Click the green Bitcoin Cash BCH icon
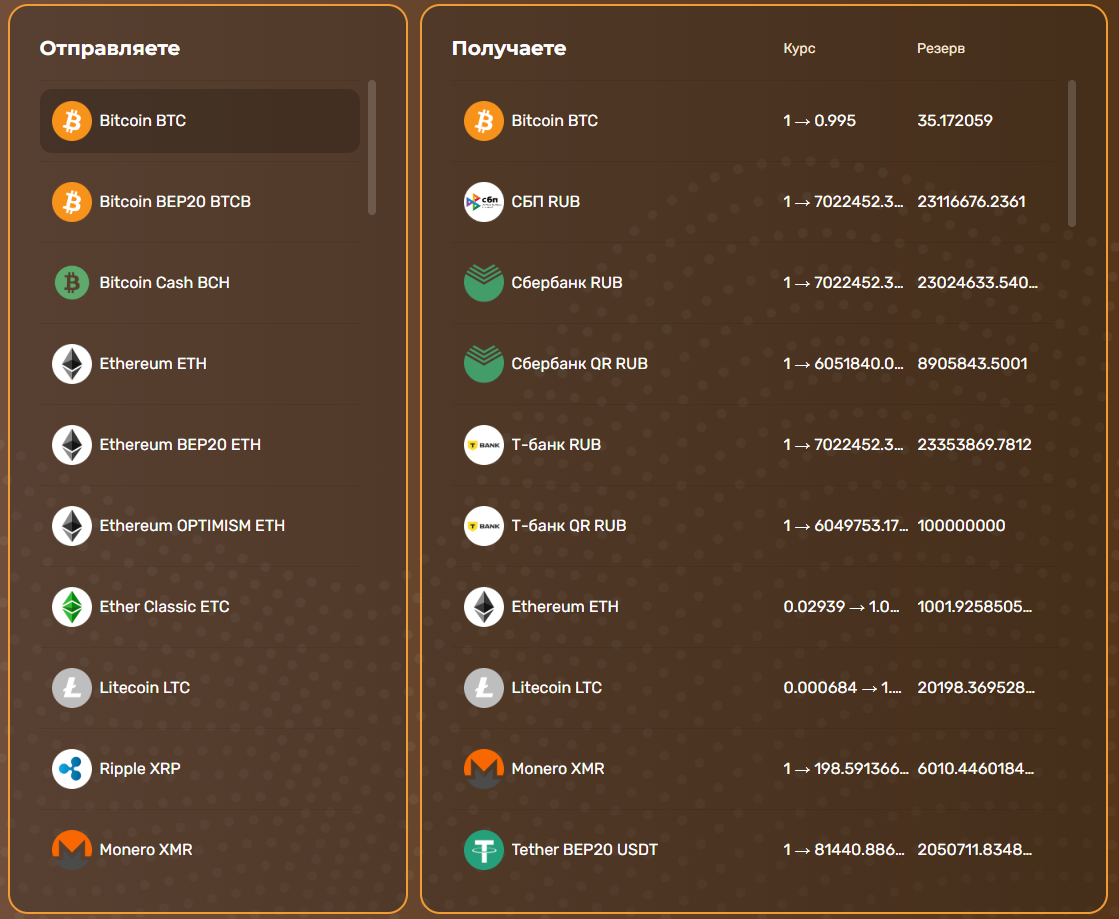The image size is (1119, 919). tap(72, 283)
